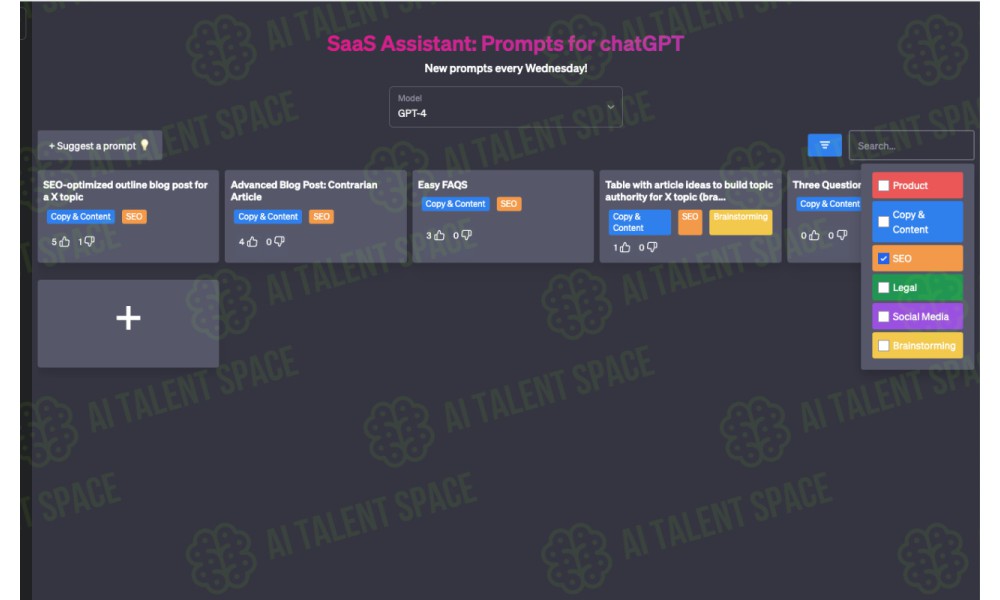Thumbs up the Advanced Blog Post card
The width and height of the screenshot is (1000, 600).
coord(252,242)
